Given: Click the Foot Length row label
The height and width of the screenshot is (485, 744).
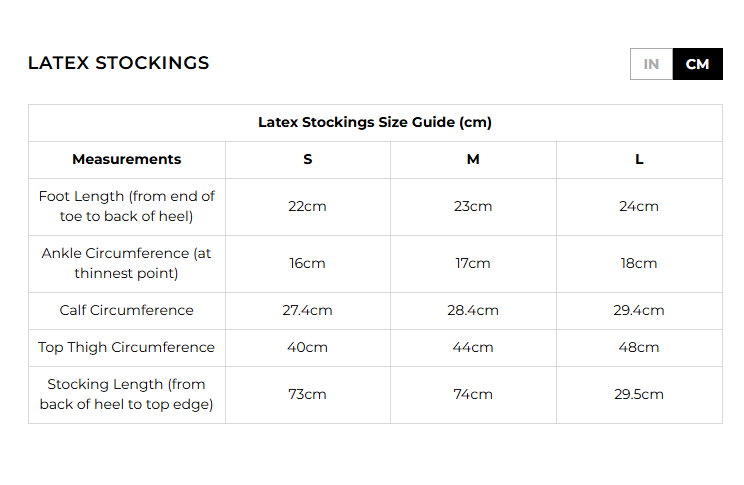Looking at the screenshot, I should (127, 206).
